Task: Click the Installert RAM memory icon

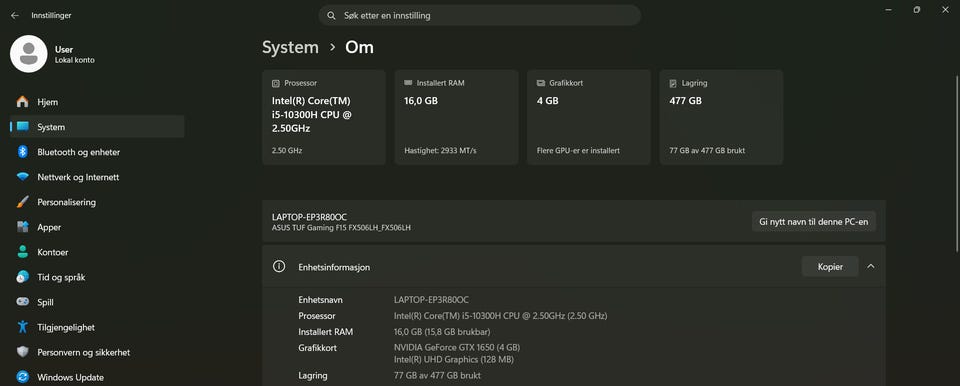Action: tap(408, 83)
